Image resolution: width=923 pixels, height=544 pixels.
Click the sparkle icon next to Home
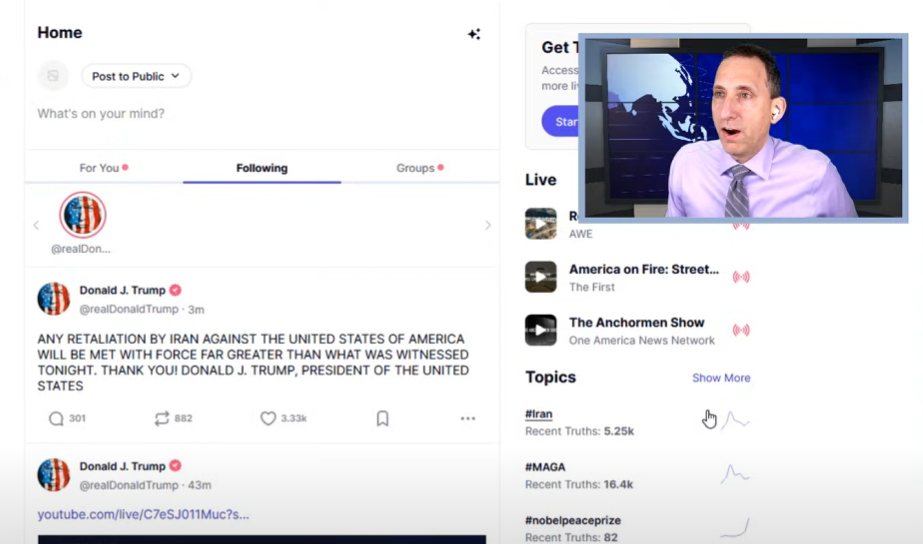pos(474,34)
